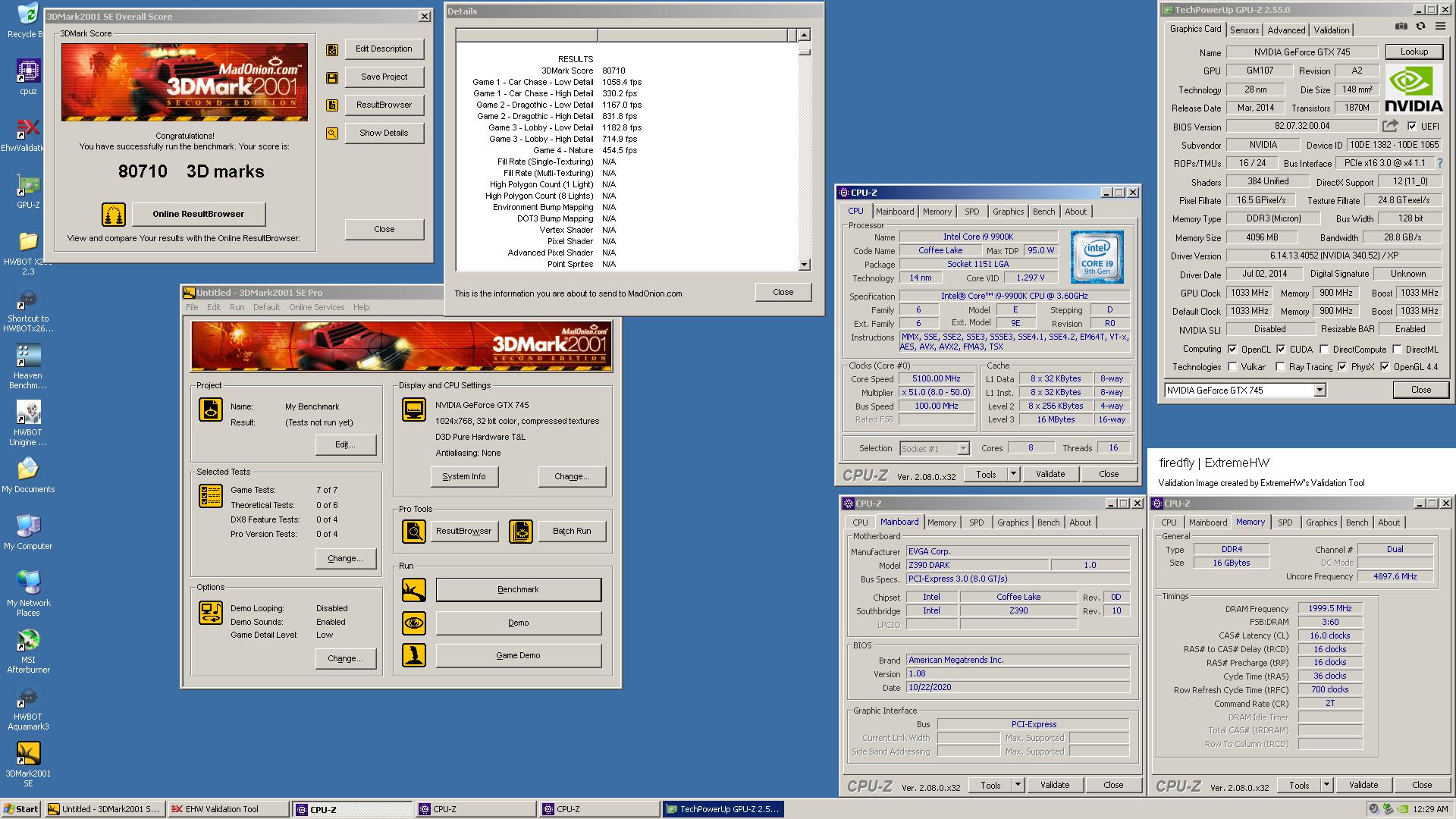Toggle the OpenCL checkbox
Screen dimensions: 1456x819
[x=1232, y=349]
